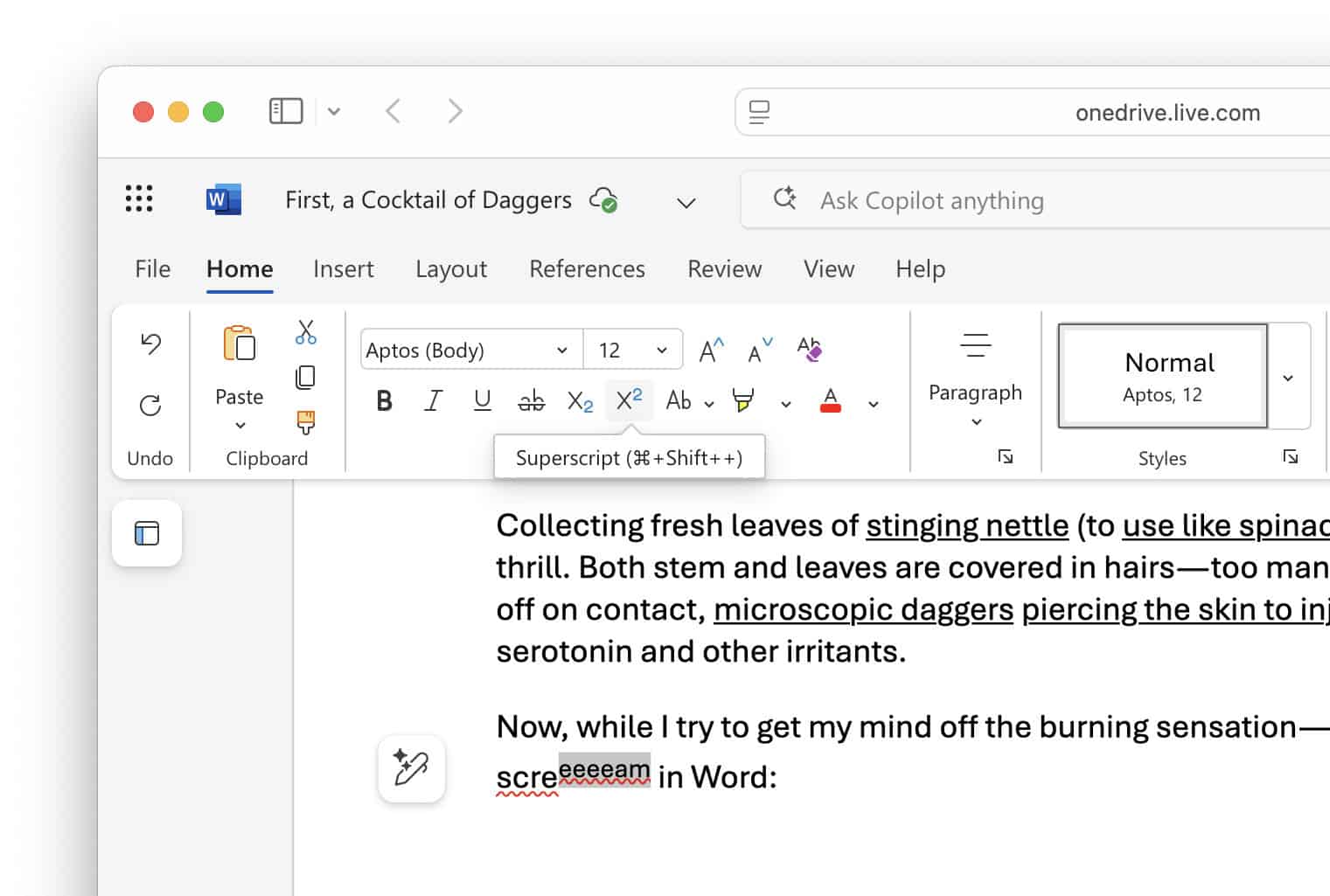Apply Subscript formatting
The height and width of the screenshot is (896, 1330).
(x=580, y=400)
